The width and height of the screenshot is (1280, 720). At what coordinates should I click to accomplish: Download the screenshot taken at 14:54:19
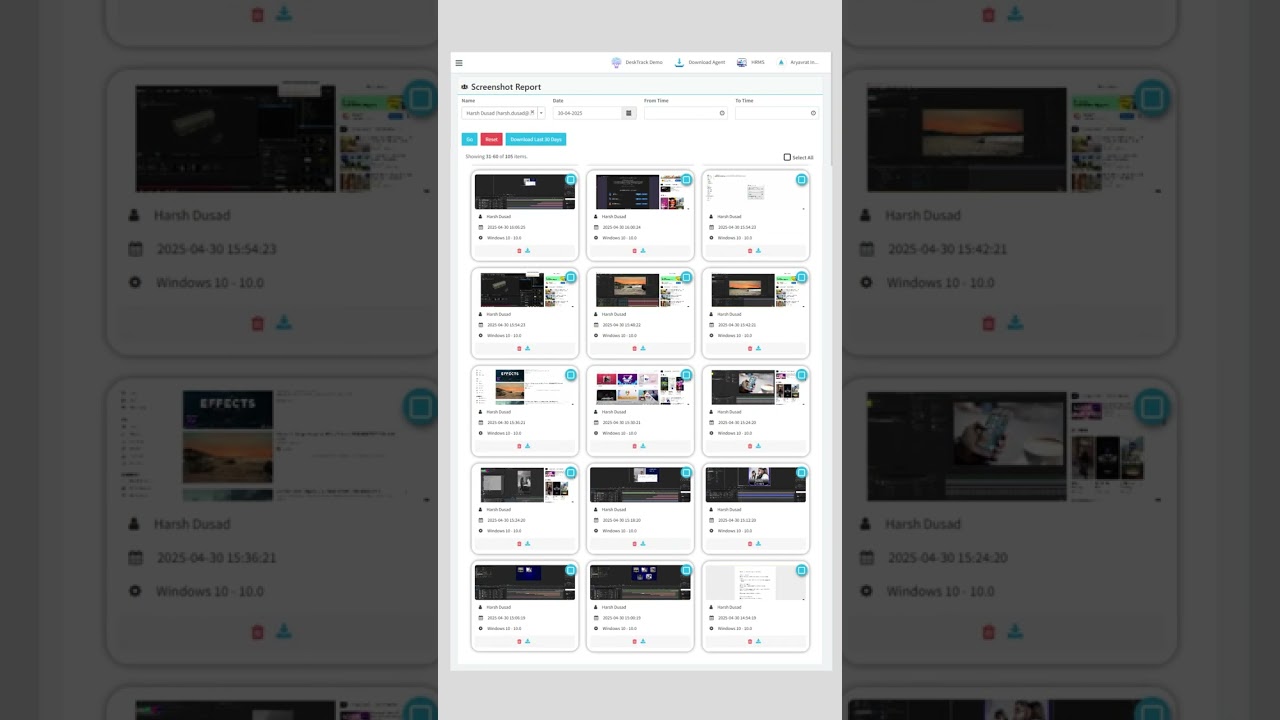(758, 641)
